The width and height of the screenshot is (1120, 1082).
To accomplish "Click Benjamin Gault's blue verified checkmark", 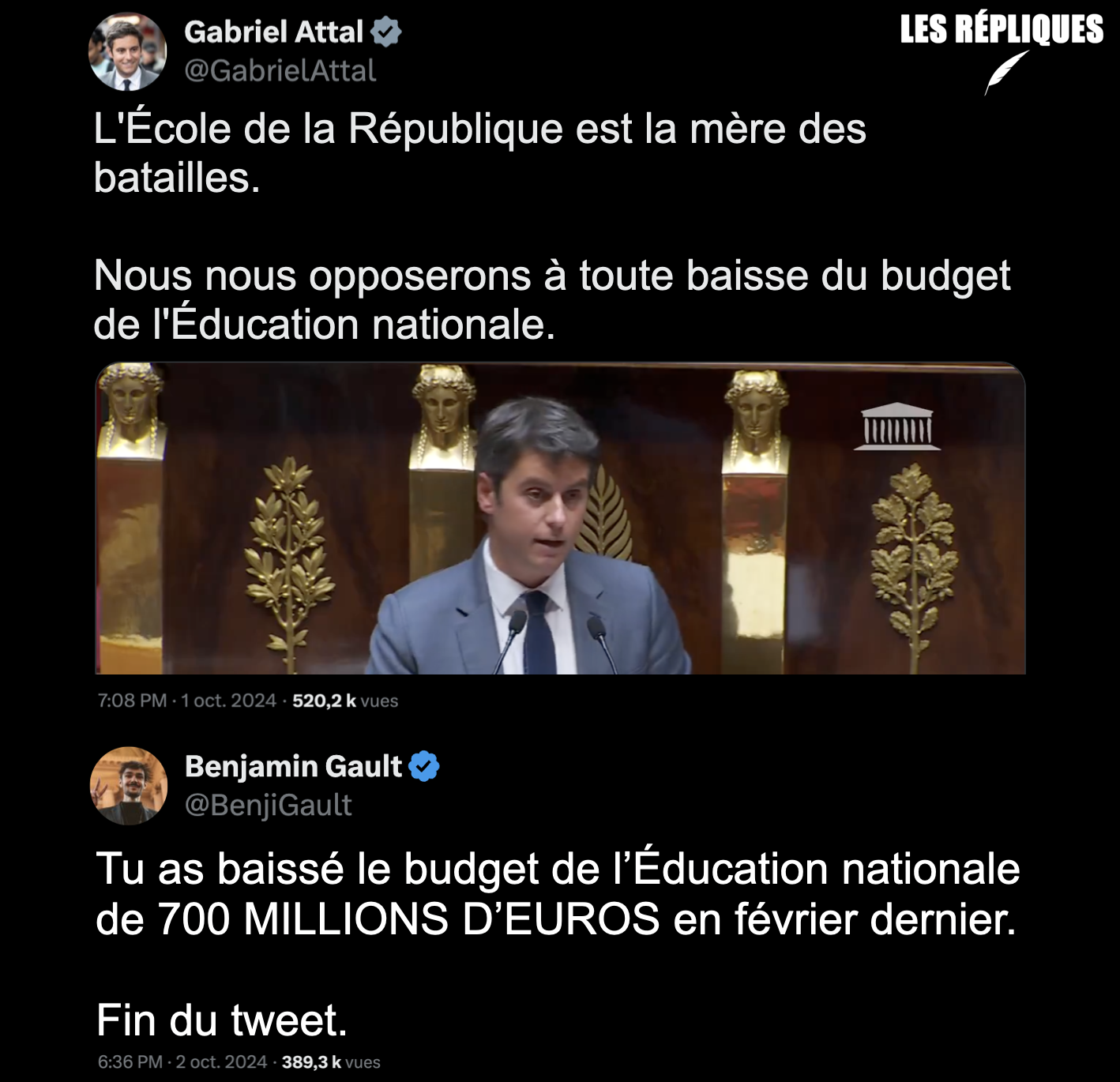I will pos(424,766).
